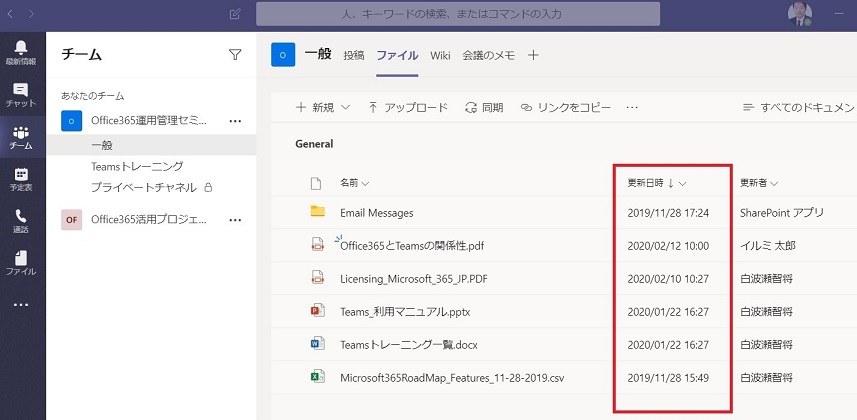
Task: Click the date 2020/02/12 10:00
Action: [x=668, y=246]
